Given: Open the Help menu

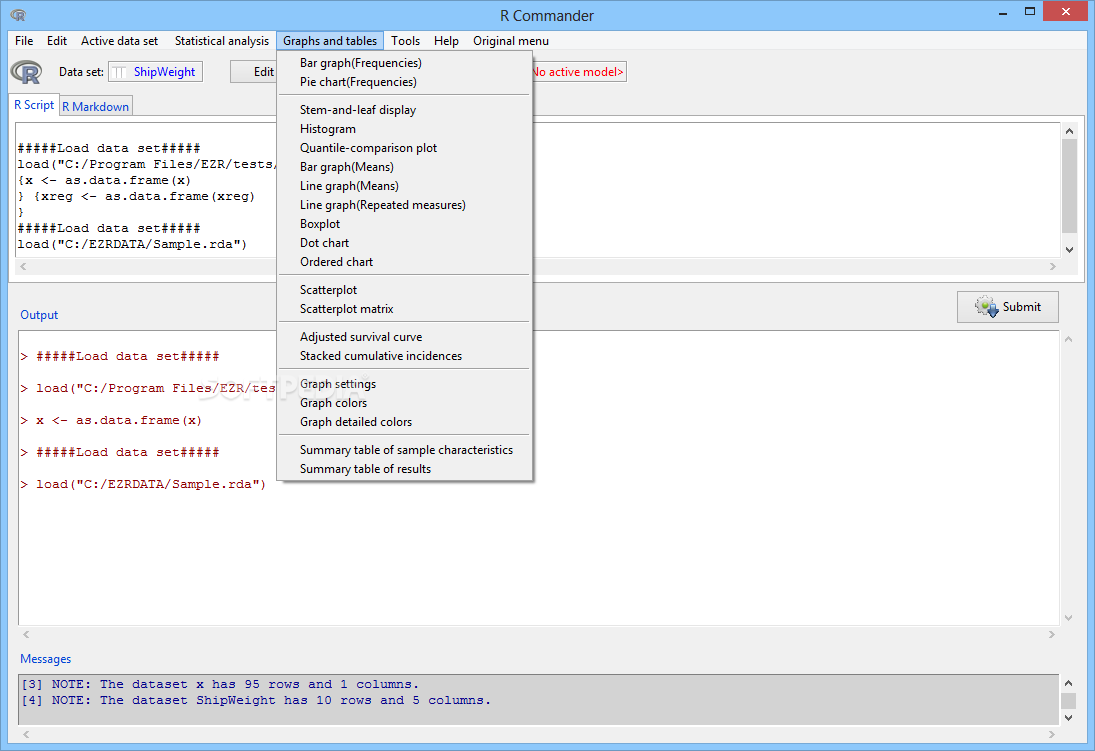Looking at the screenshot, I should pyautogui.click(x=446, y=41).
